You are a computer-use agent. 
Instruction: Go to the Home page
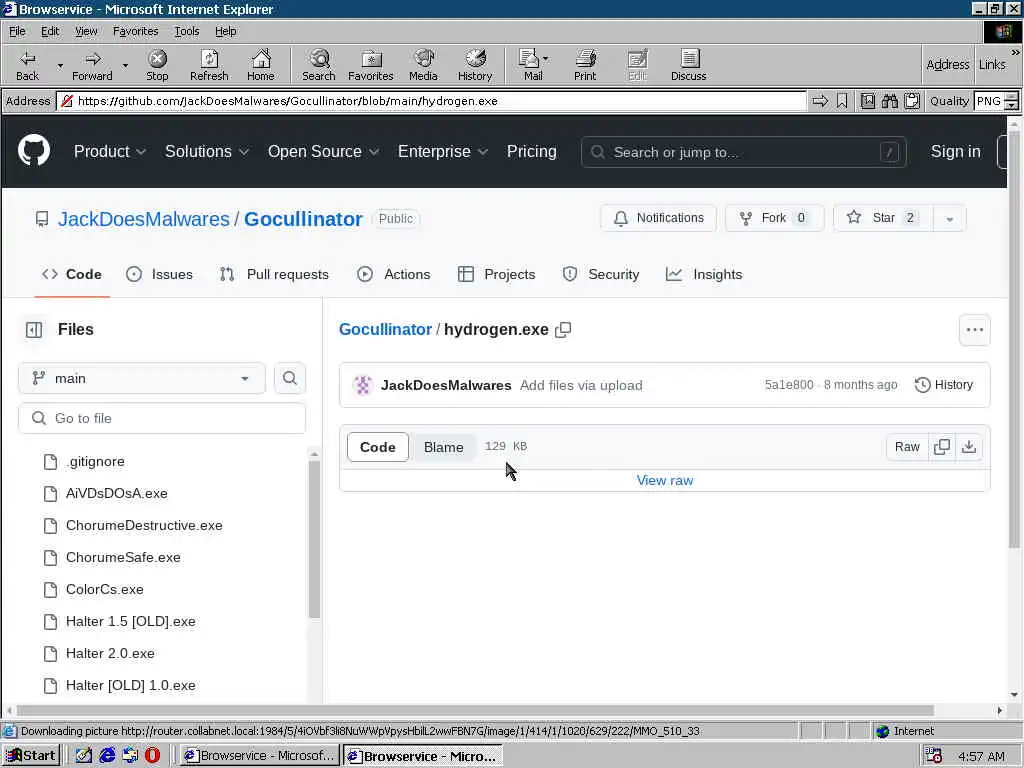point(261,65)
